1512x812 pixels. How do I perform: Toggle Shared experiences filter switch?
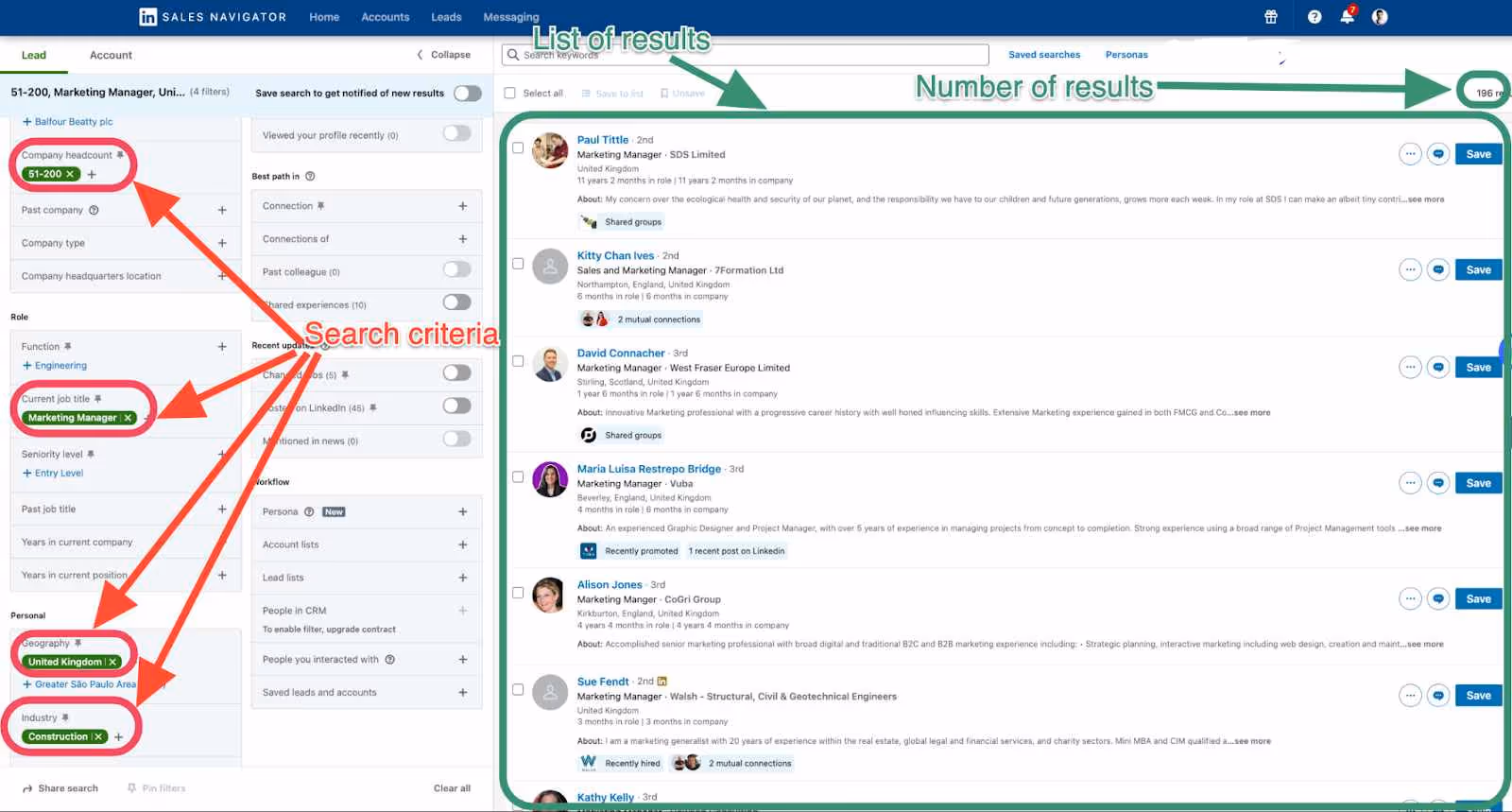click(x=457, y=302)
